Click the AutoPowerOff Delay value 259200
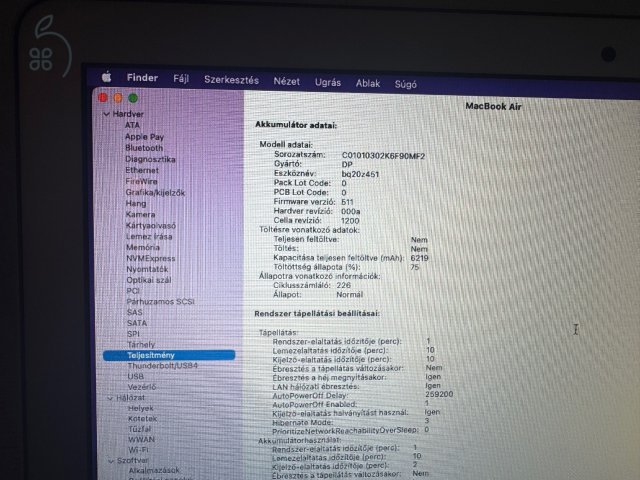This screenshot has height=480, width=640. coord(439,395)
